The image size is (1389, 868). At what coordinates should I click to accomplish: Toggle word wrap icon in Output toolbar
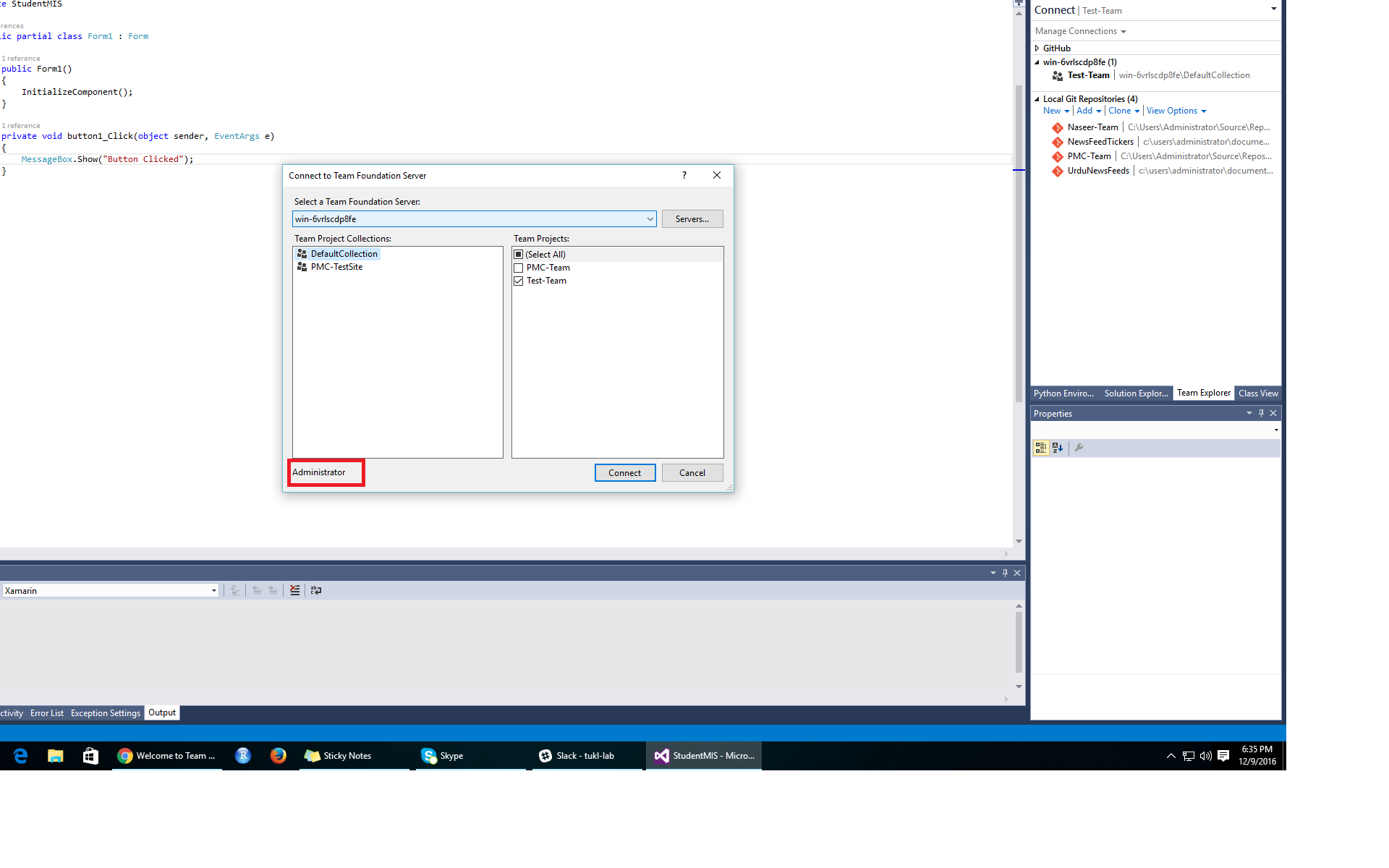point(316,590)
